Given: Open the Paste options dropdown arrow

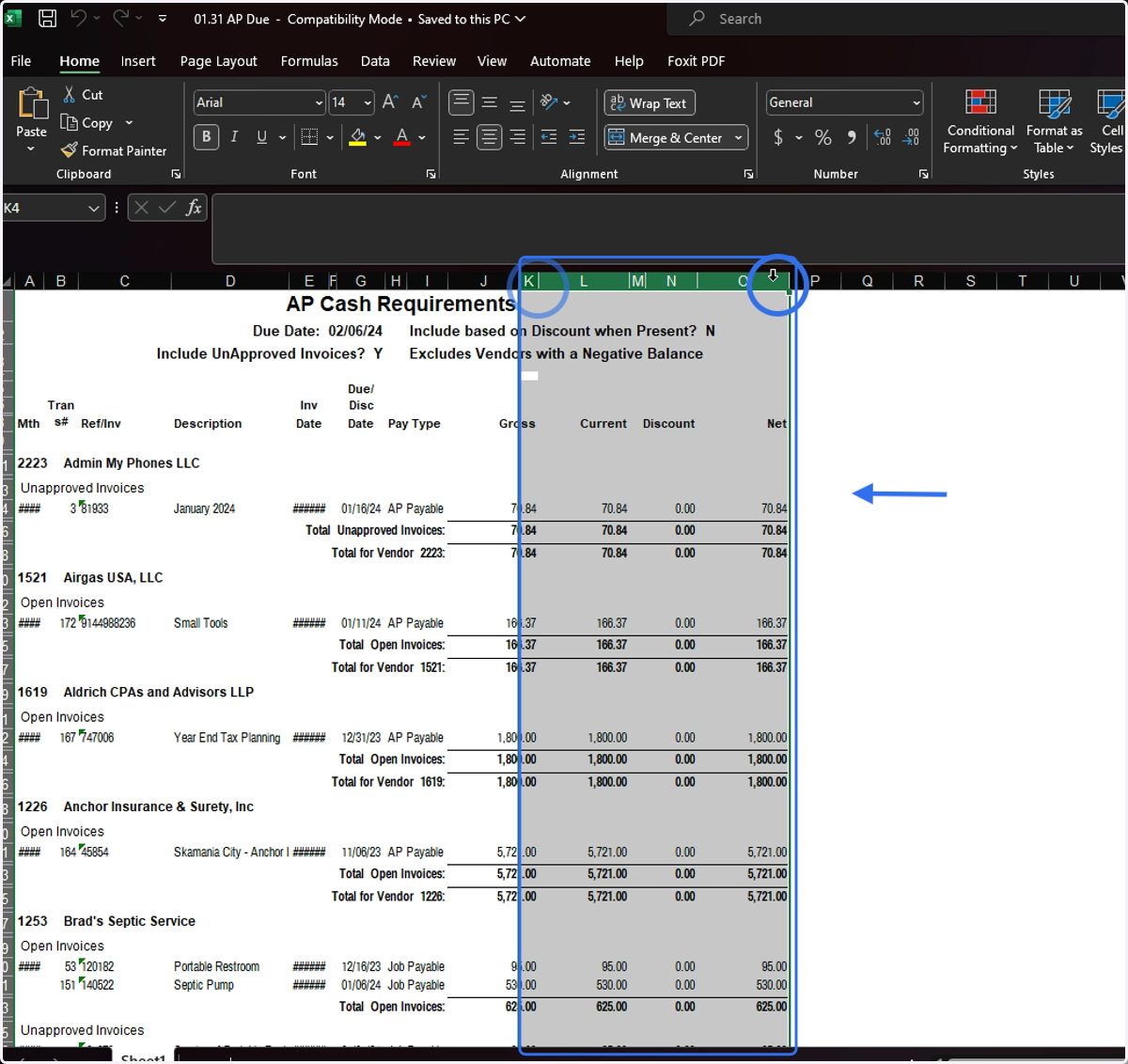Looking at the screenshot, I should [x=31, y=149].
